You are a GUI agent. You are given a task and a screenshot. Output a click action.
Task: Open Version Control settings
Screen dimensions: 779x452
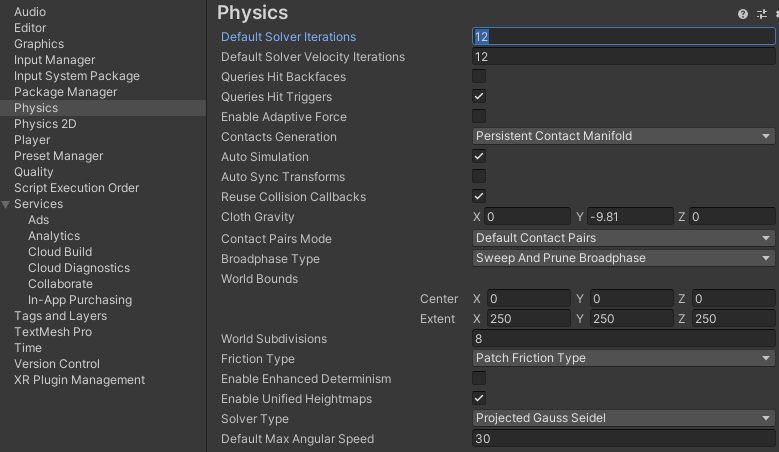pyautogui.click(x=57, y=364)
